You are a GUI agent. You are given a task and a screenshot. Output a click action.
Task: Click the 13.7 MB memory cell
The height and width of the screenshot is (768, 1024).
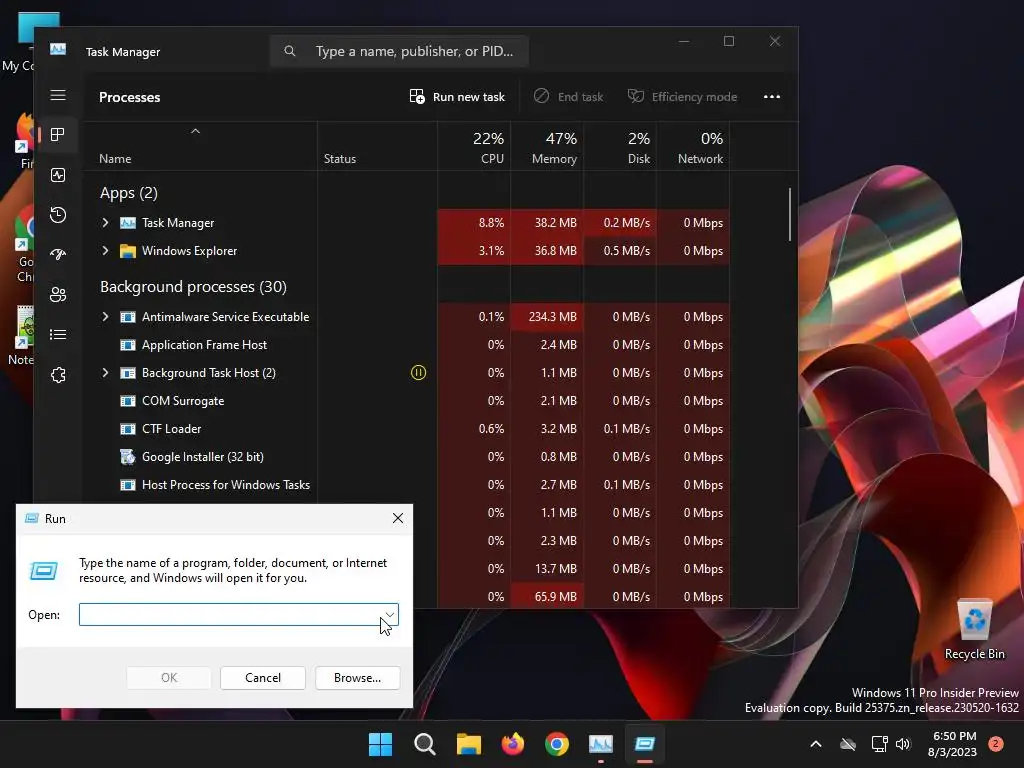click(547, 569)
